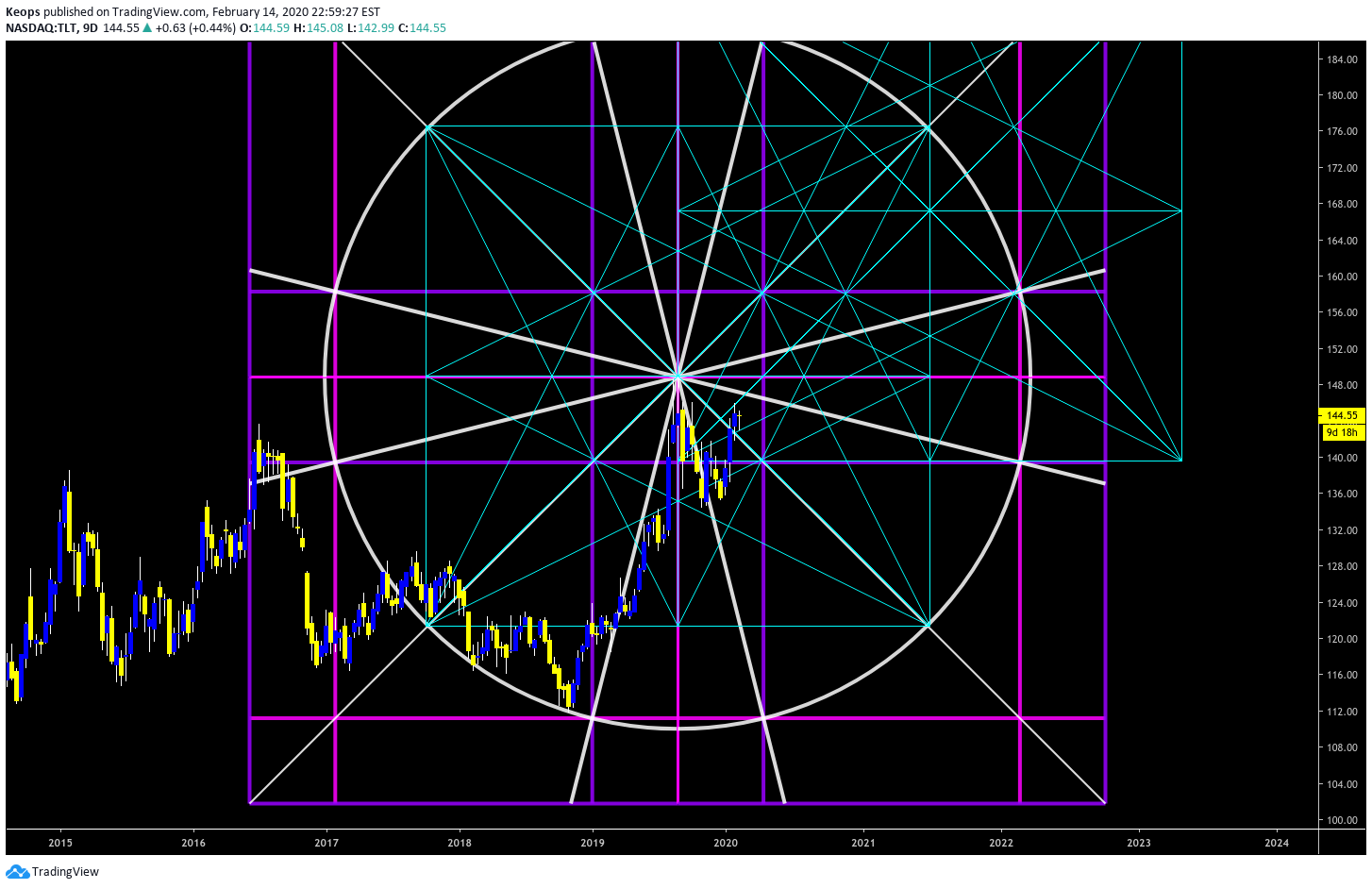Click the 2018 label on time axis
The image size is (1372, 889).
pyautogui.click(x=460, y=843)
